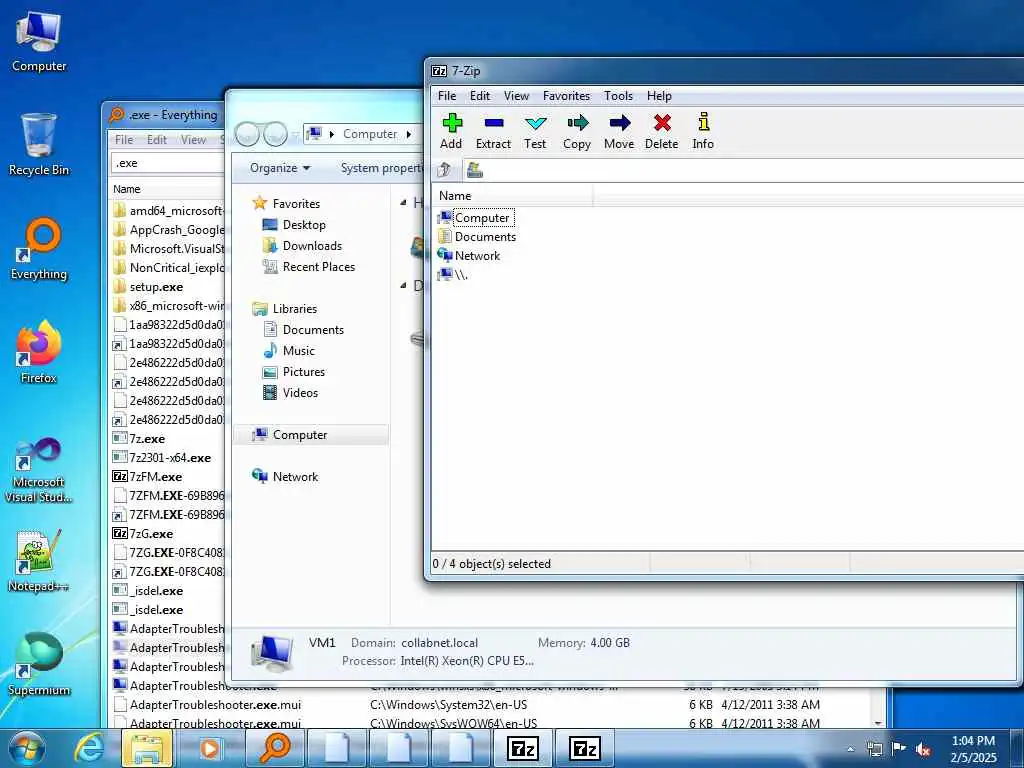The image size is (1024, 768).
Task: Open Recent Places in Explorer sidebar
Action: point(318,266)
